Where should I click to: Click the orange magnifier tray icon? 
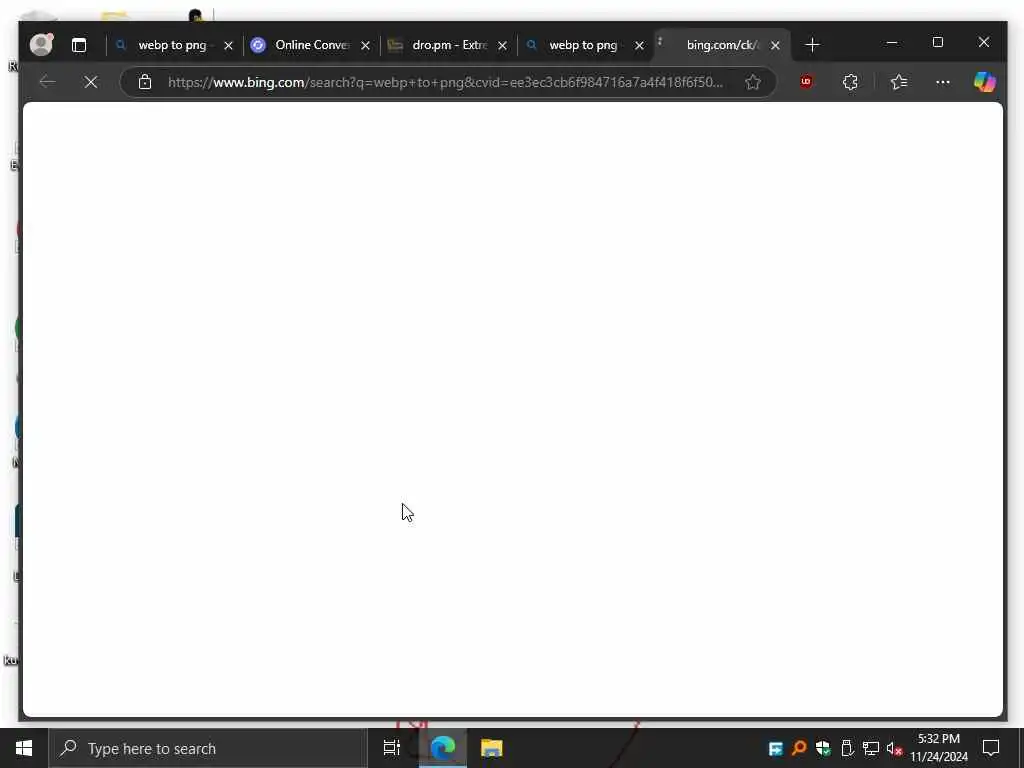pyautogui.click(x=799, y=748)
